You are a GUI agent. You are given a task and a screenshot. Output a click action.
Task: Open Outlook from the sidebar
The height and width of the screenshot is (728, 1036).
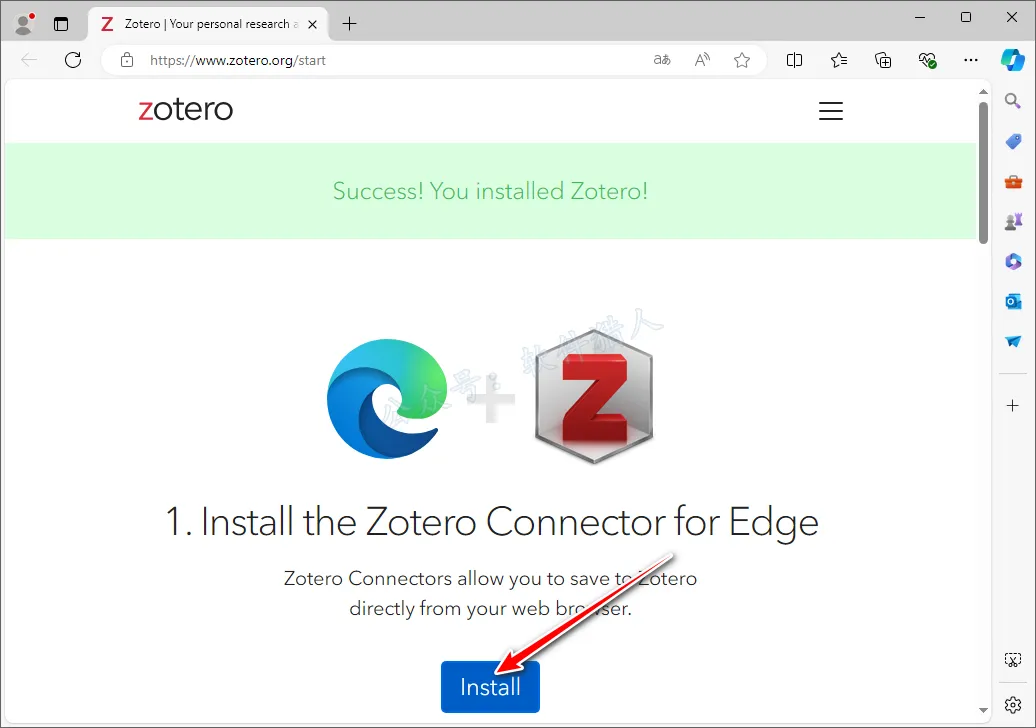1012,301
